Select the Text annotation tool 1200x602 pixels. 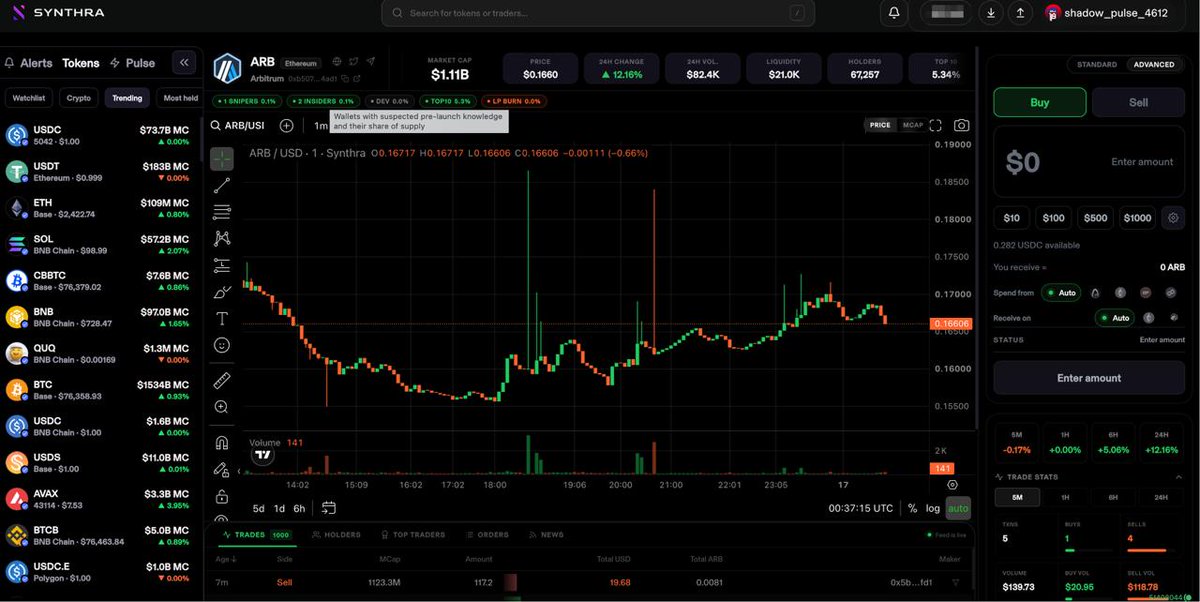[x=222, y=318]
